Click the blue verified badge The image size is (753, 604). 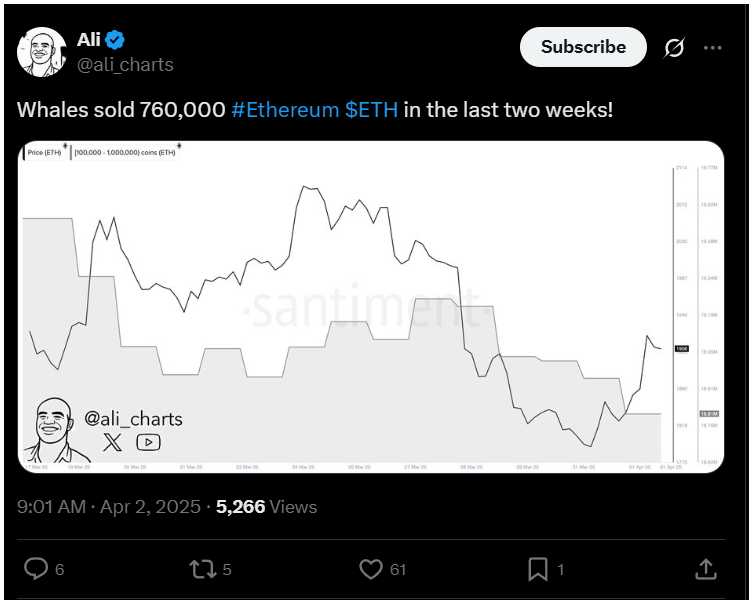tap(115, 40)
